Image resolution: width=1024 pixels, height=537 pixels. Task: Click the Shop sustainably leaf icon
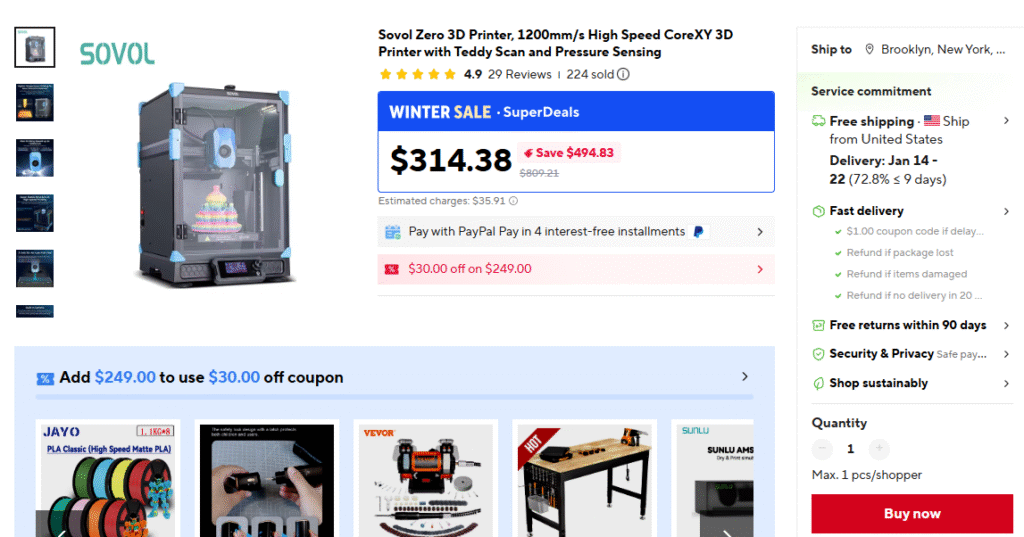point(818,383)
